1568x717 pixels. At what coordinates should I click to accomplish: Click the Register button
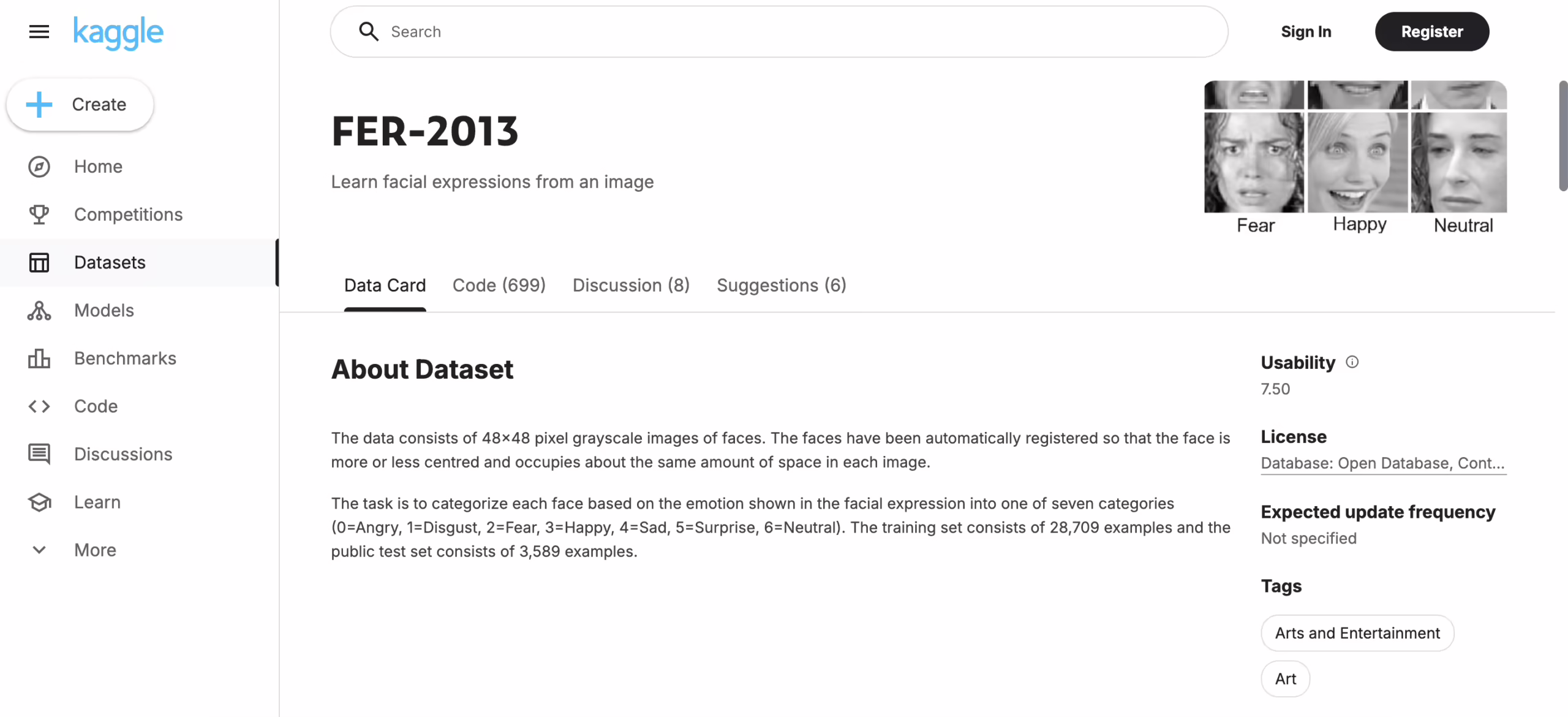(x=1431, y=32)
